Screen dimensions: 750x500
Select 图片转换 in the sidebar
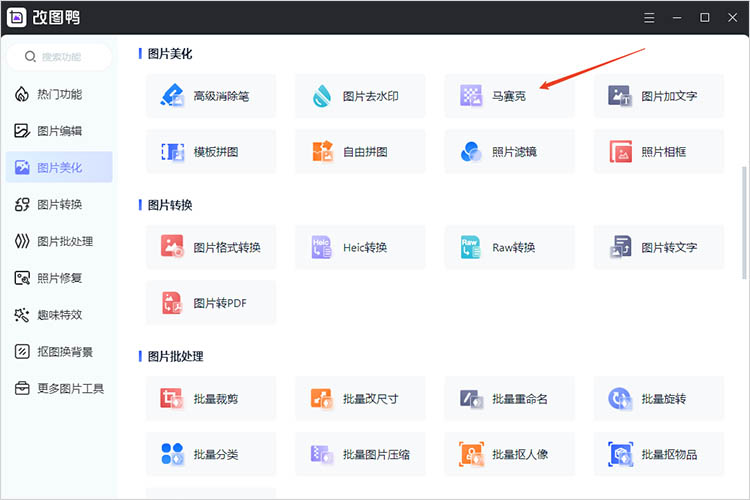coord(59,204)
